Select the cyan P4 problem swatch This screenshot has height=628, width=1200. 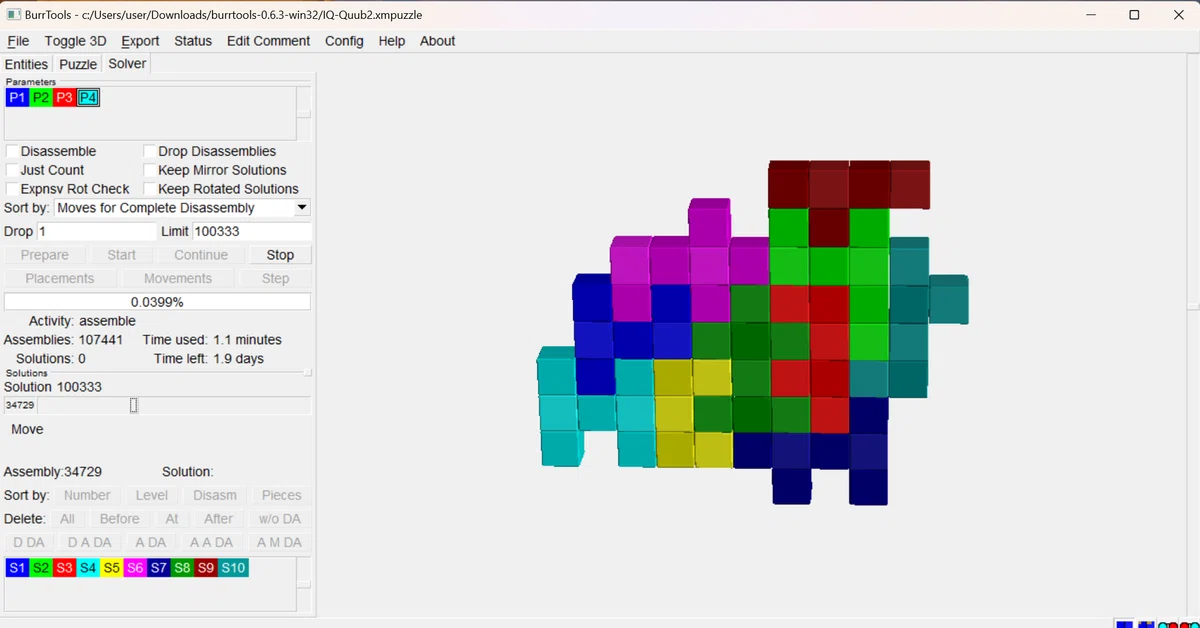(x=89, y=97)
